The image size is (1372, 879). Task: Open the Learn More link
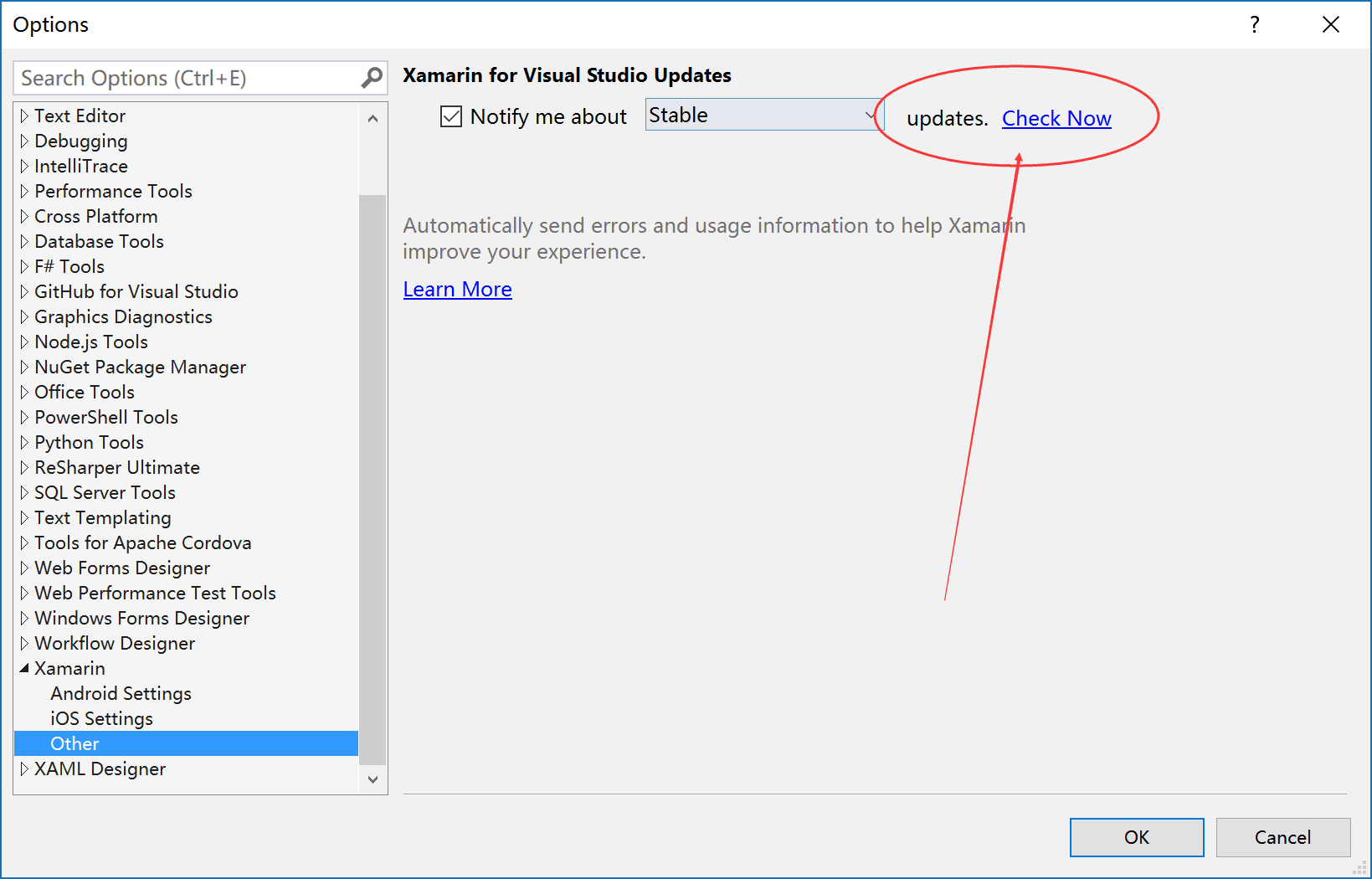tap(457, 289)
